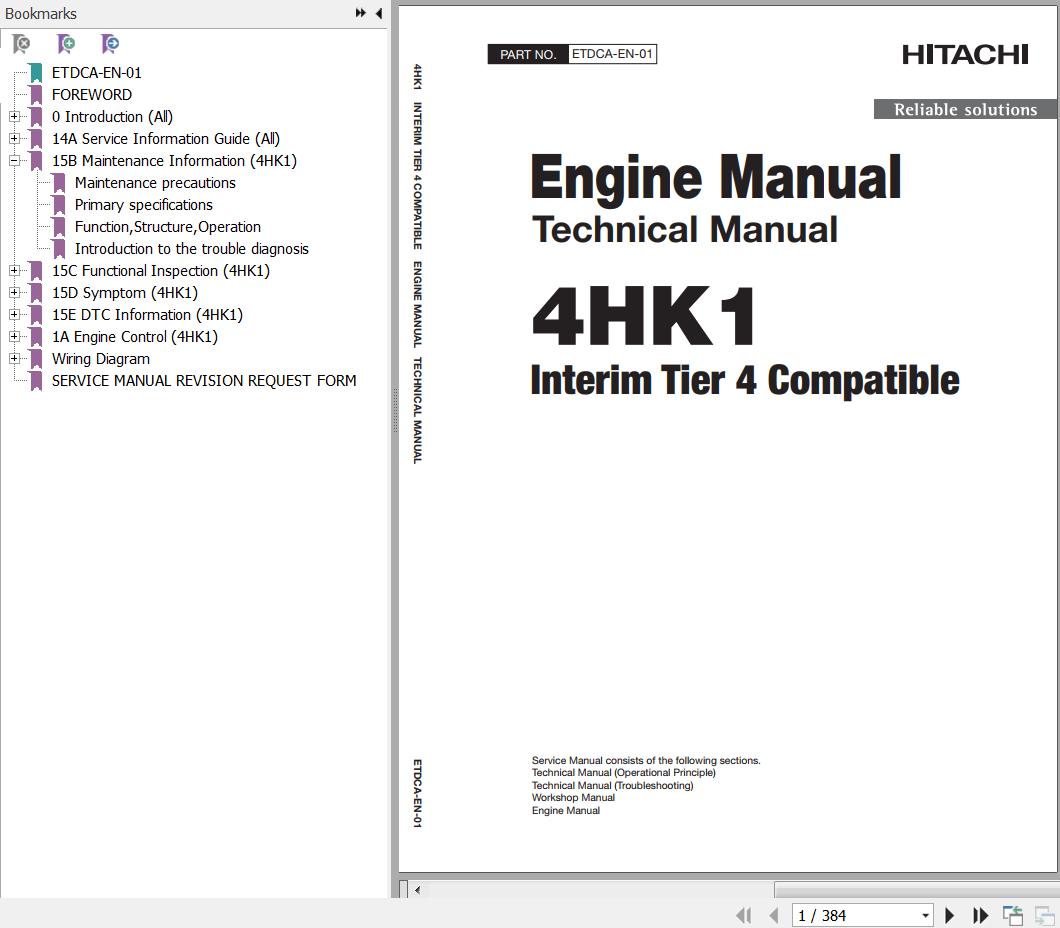
Task: Expand the 15D Symptom (4HK1) bookmark
Action: click(14, 293)
